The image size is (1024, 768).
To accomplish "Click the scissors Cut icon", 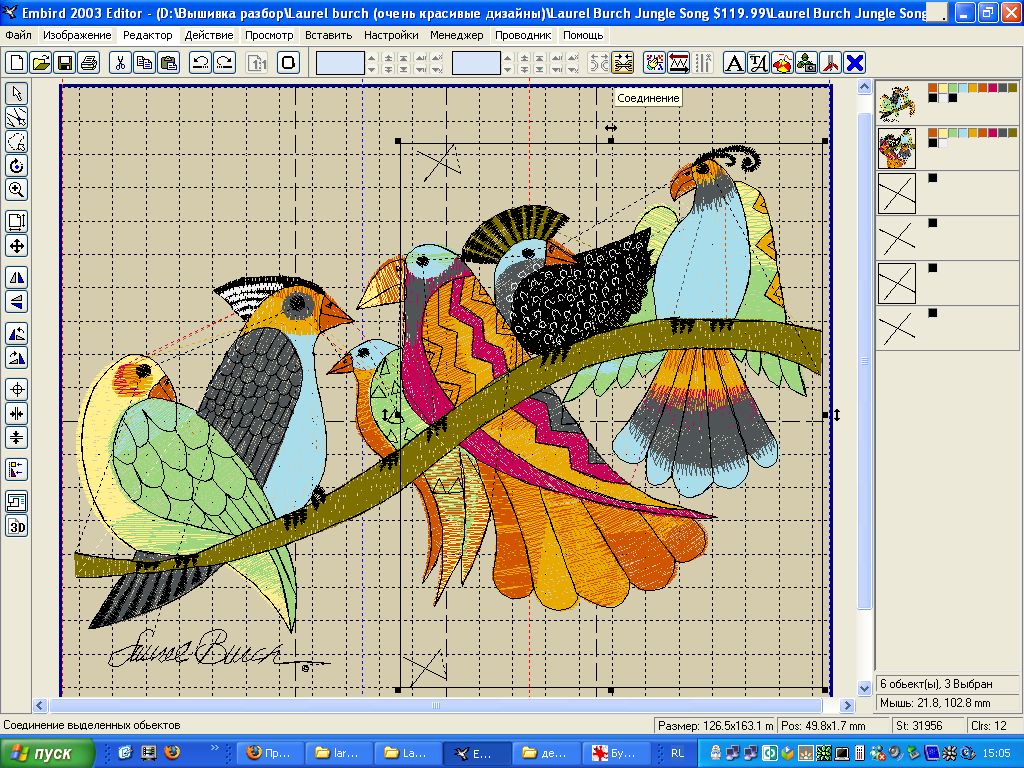I will click(x=119, y=63).
